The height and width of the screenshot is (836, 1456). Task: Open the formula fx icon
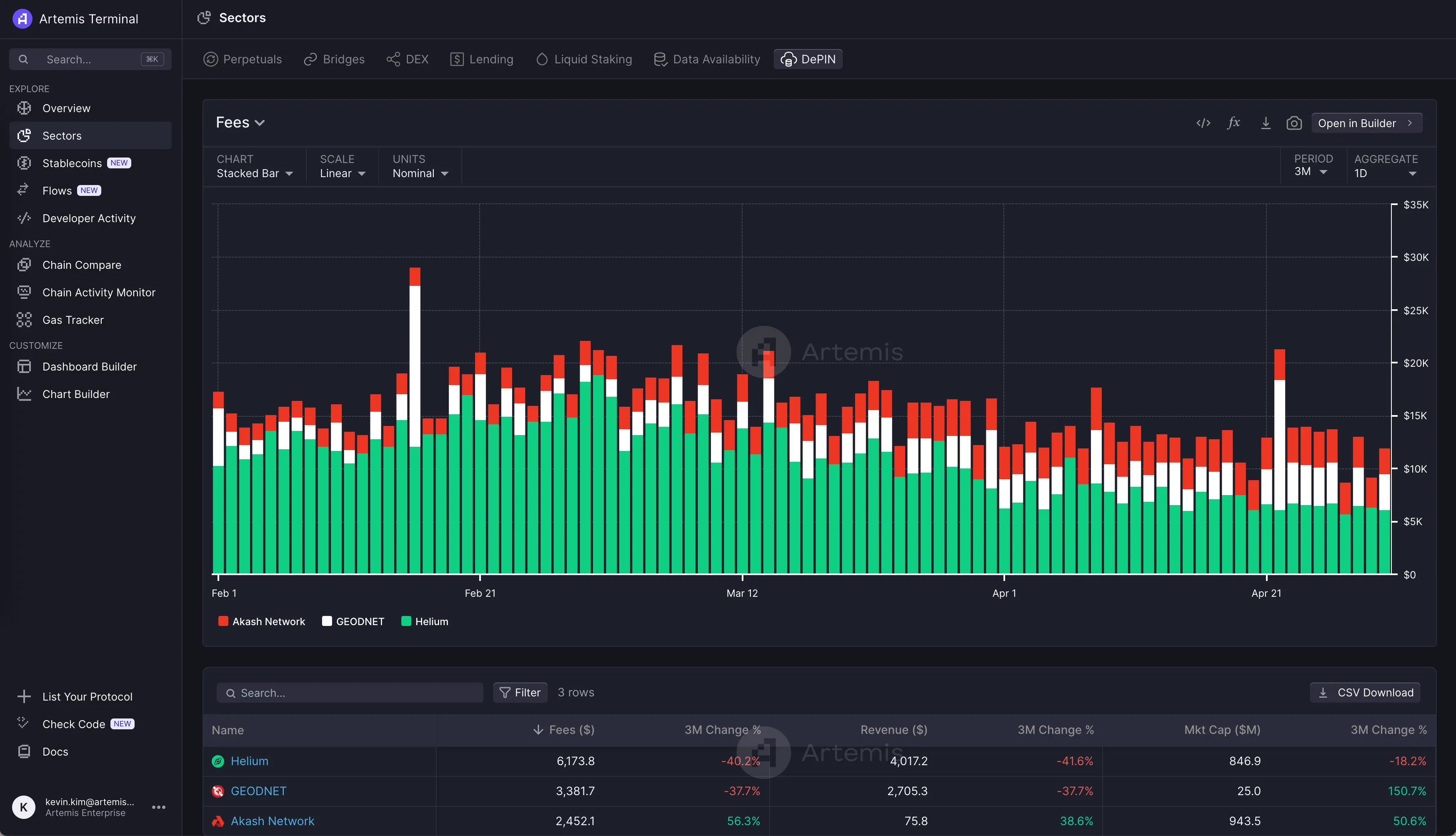(x=1234, y=123)
